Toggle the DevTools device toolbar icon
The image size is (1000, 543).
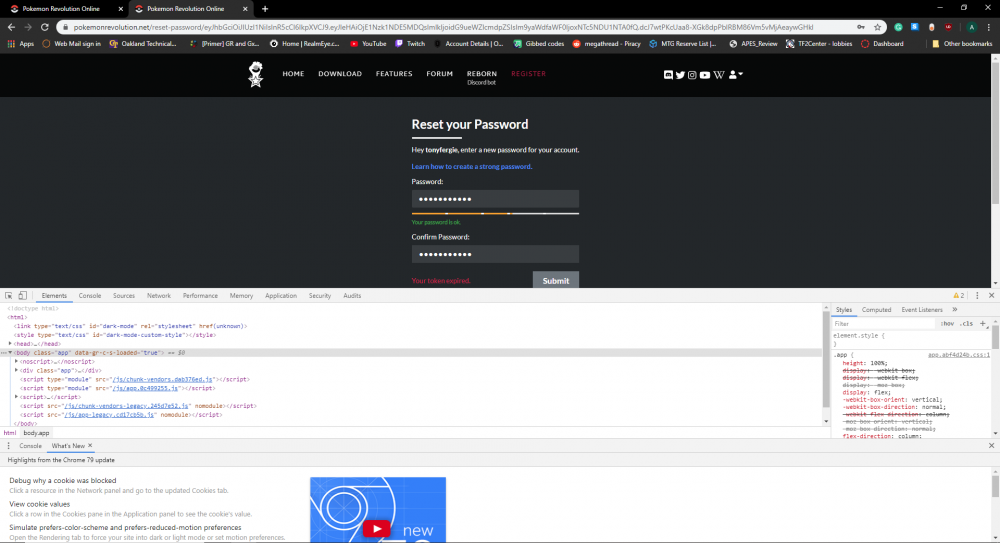(24, 296)
